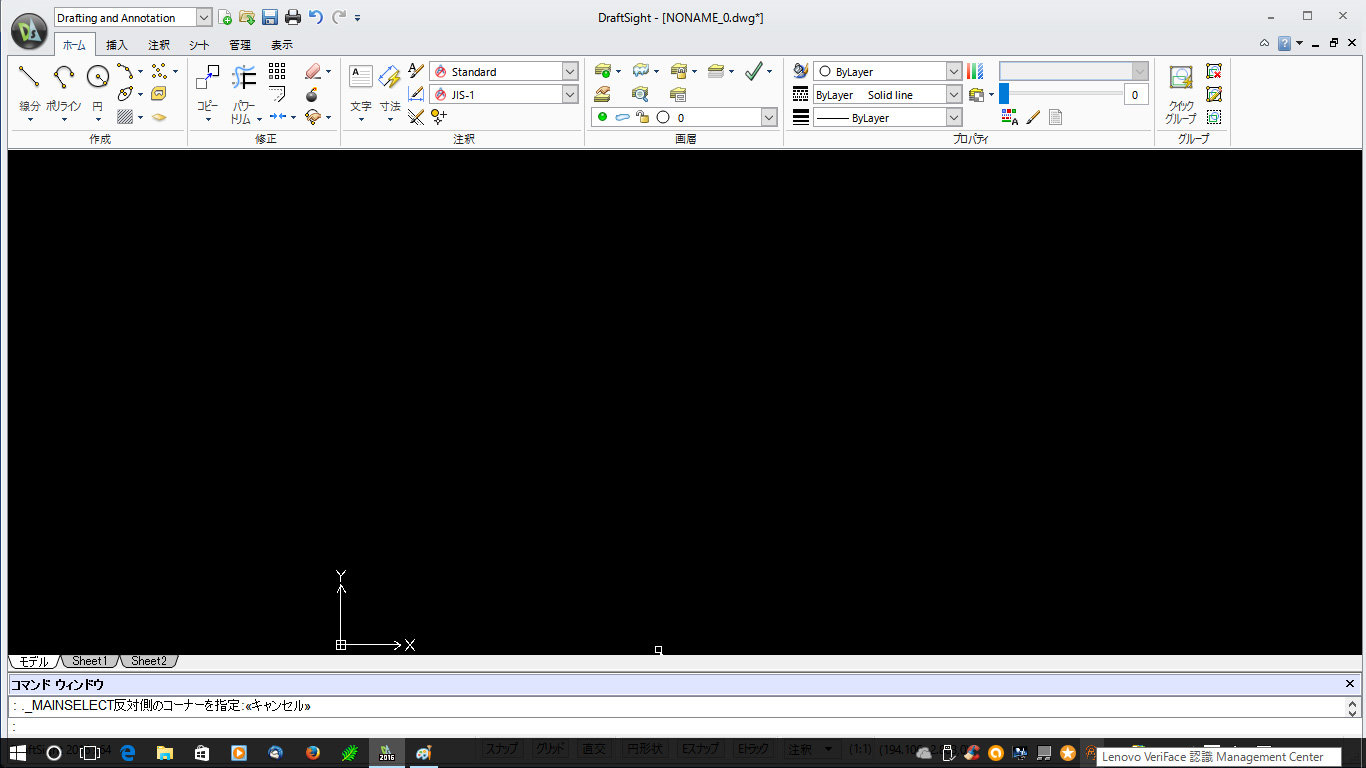Expand the Line (線分) tool dropdown arrow

30,120
